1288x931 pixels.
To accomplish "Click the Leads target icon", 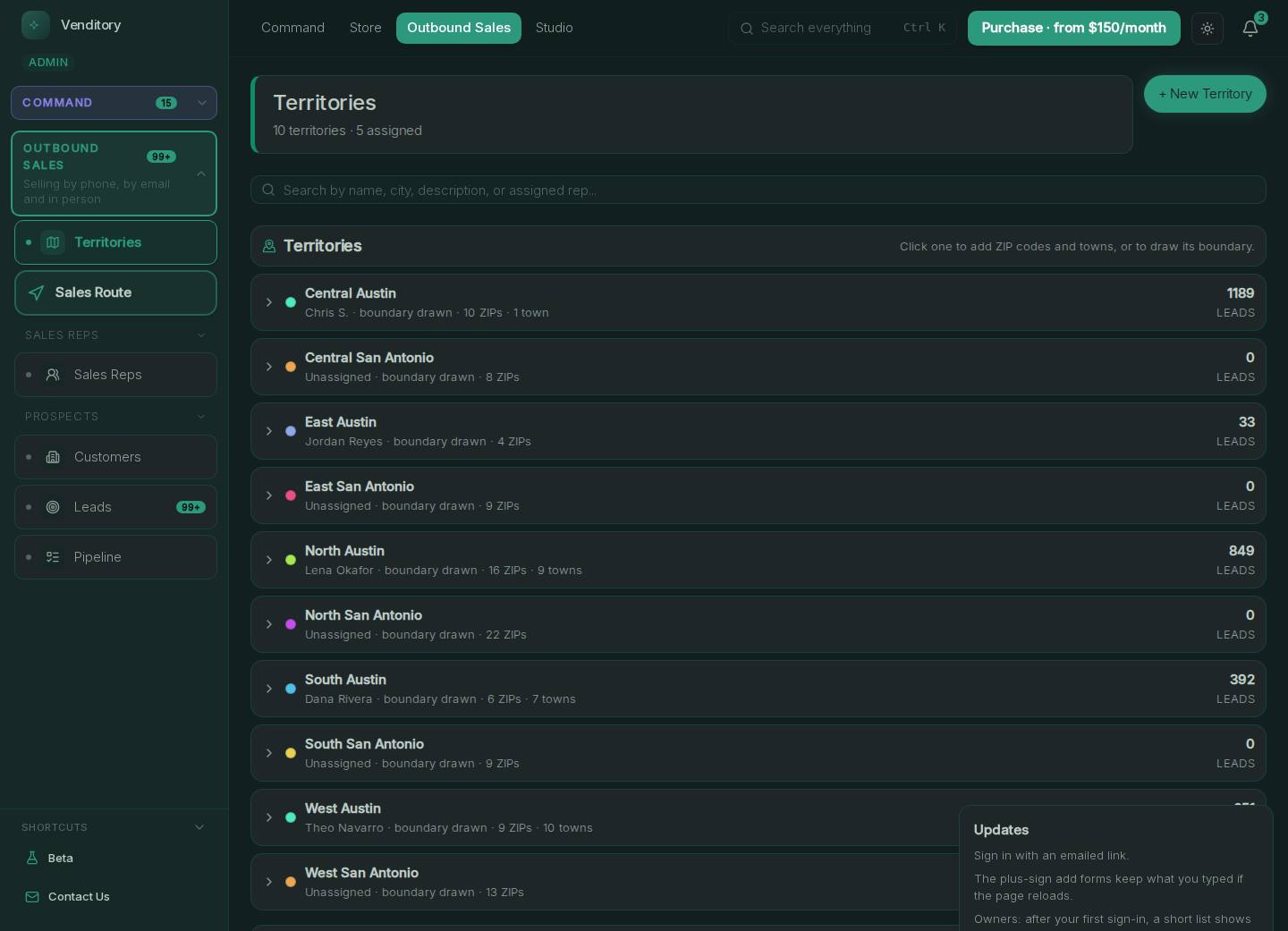I will [53, 507].
